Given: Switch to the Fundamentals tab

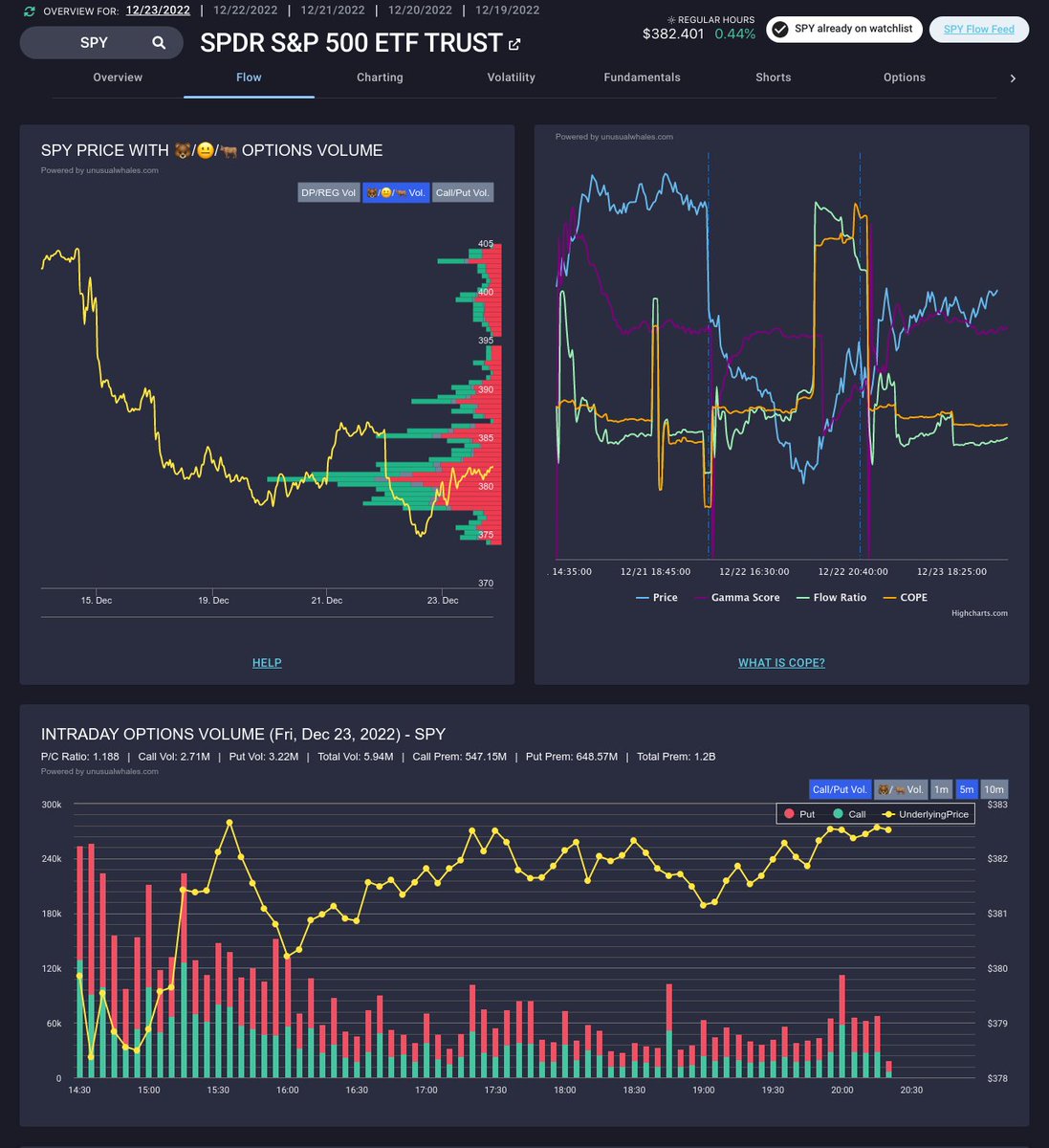Looking at the screenshot, I should coord(643,77).
